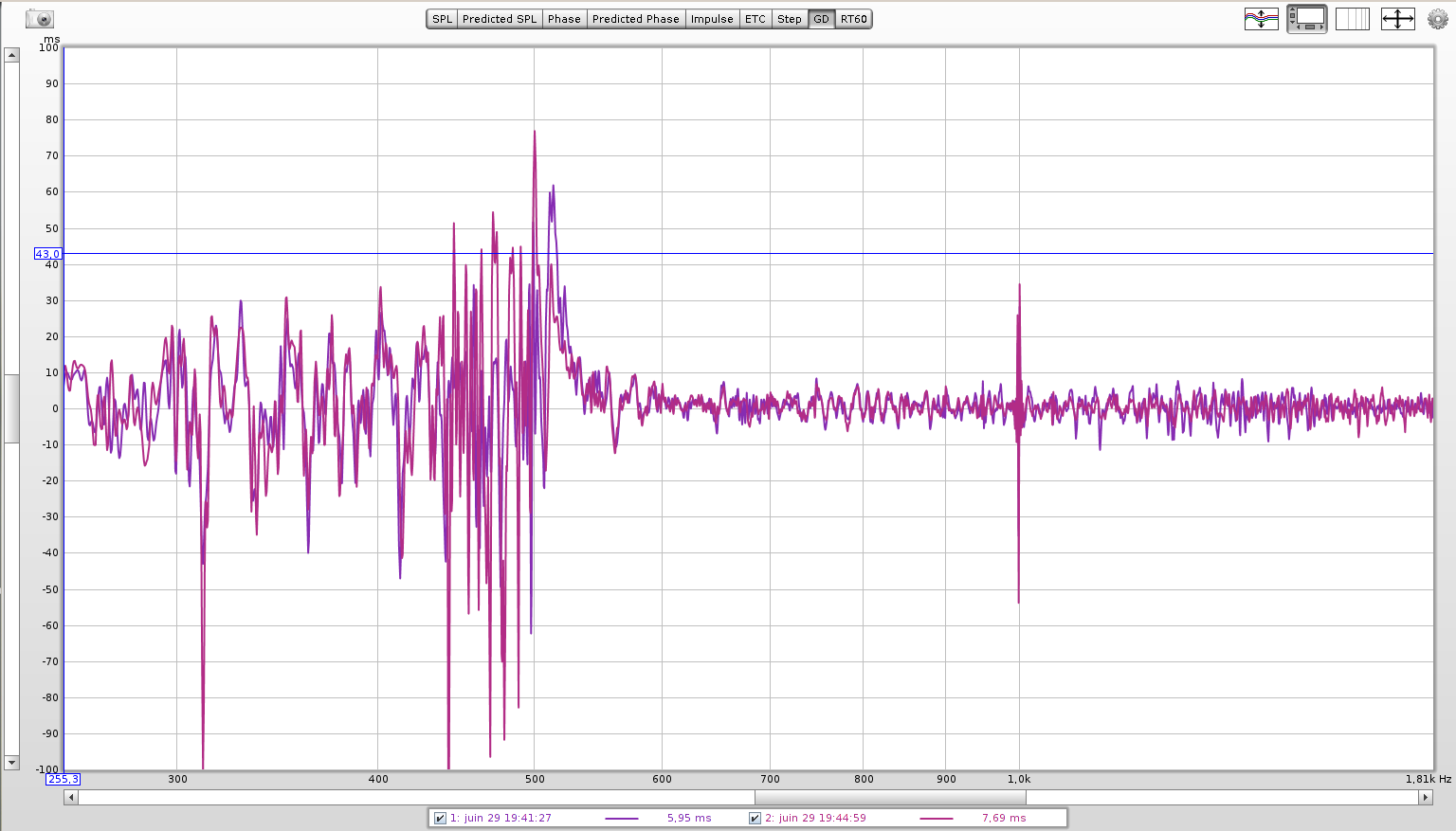
Task: Click the 255,3 frequency cursor box
Action: (64, 779)
